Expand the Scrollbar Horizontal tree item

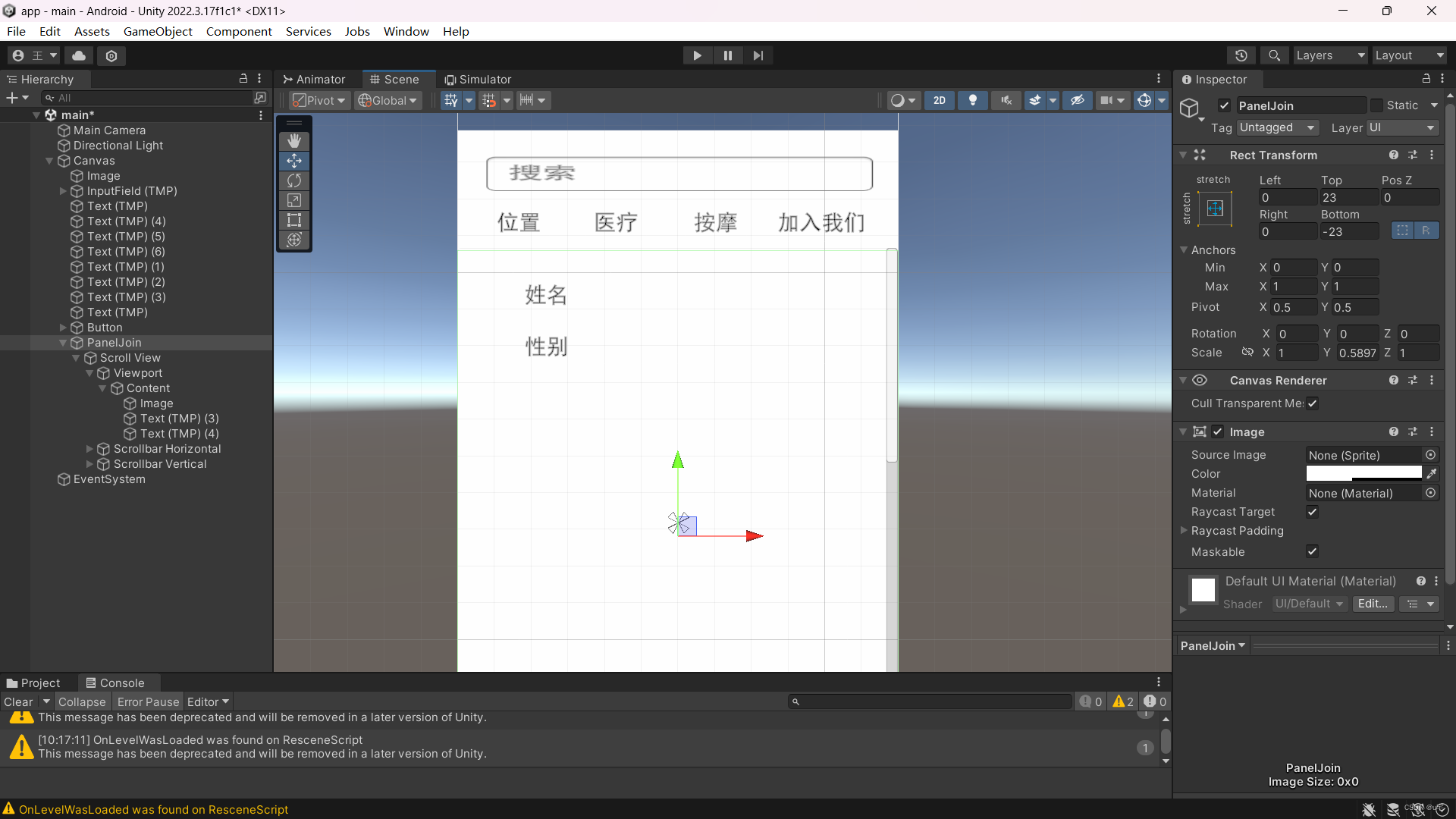(90, 449)
